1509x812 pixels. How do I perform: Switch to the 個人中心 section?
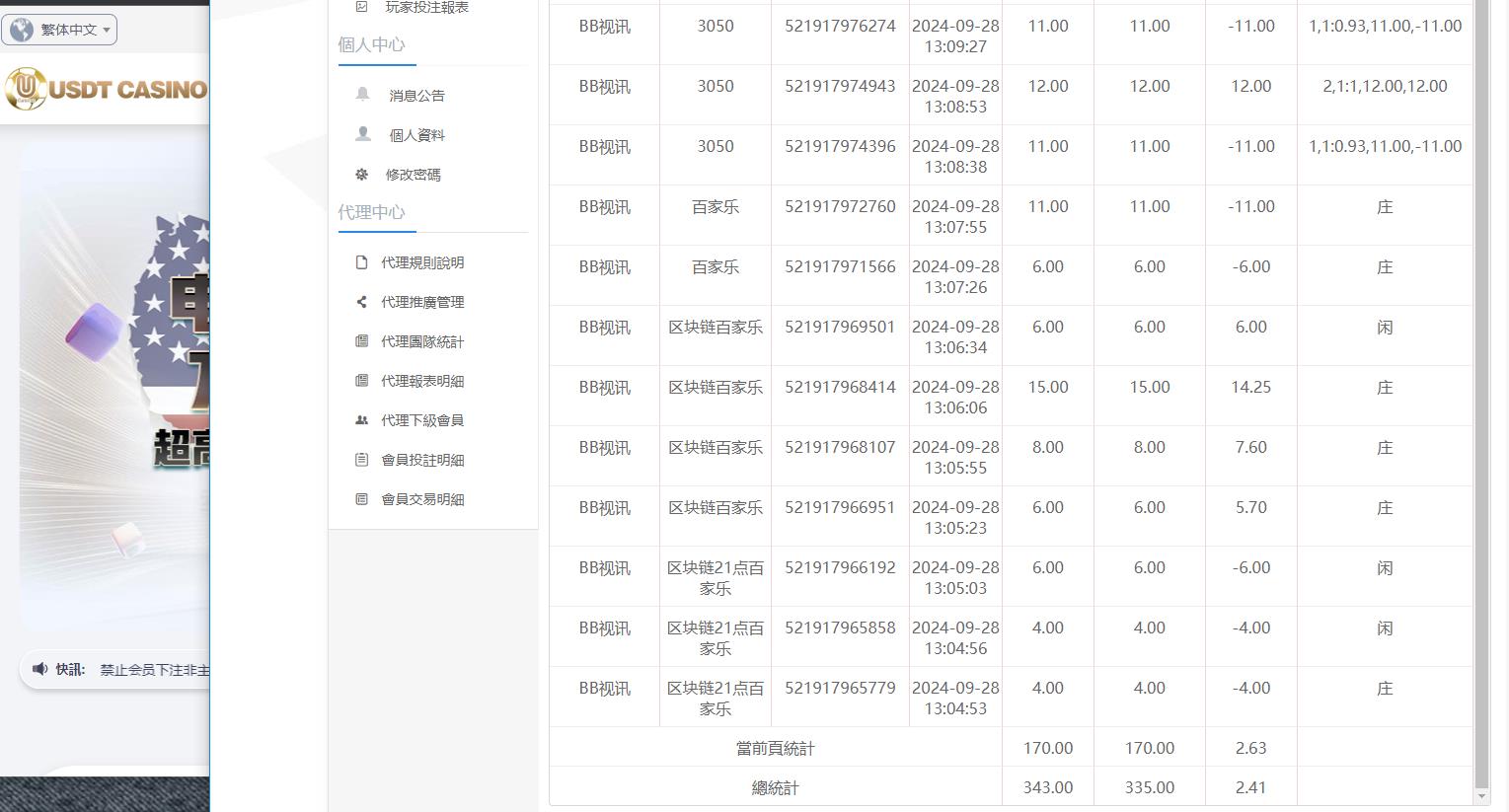click(374, 44)
